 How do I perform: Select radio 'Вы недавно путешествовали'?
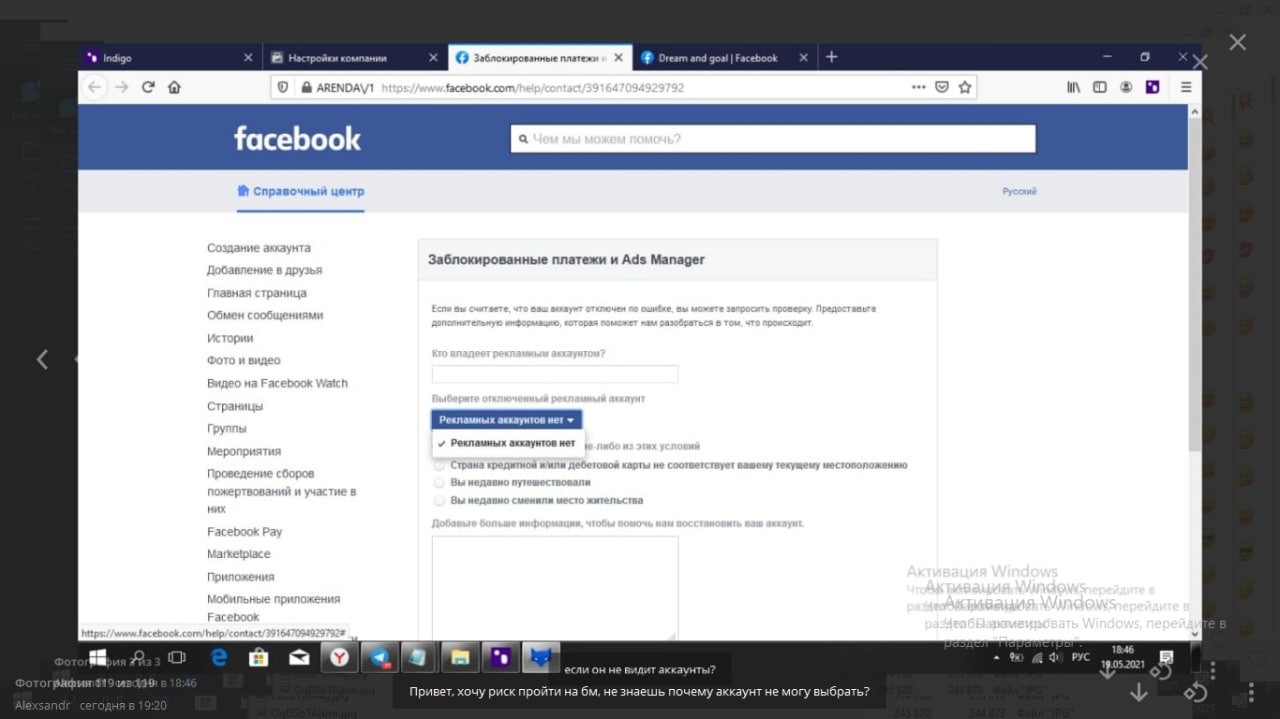[x=439, y=482]
